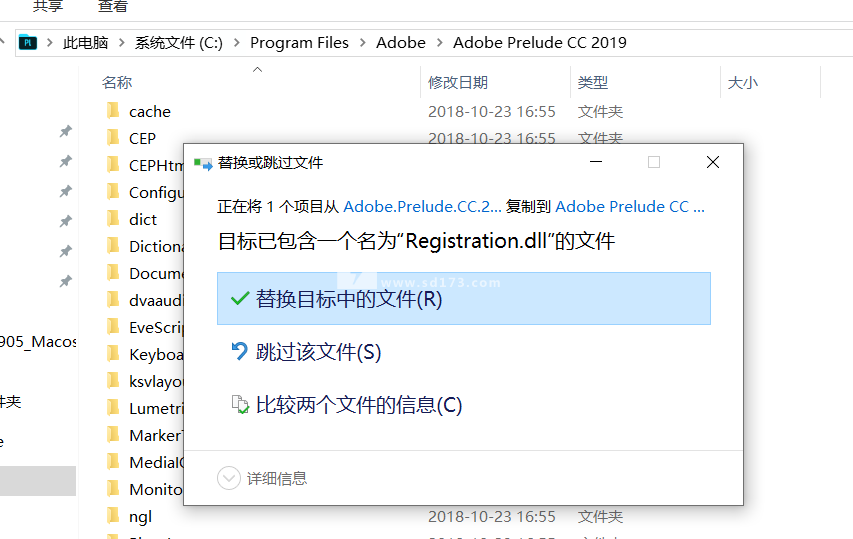Click the address bar drive icon
Screen dimensions: 853x539
click(29, 42)
